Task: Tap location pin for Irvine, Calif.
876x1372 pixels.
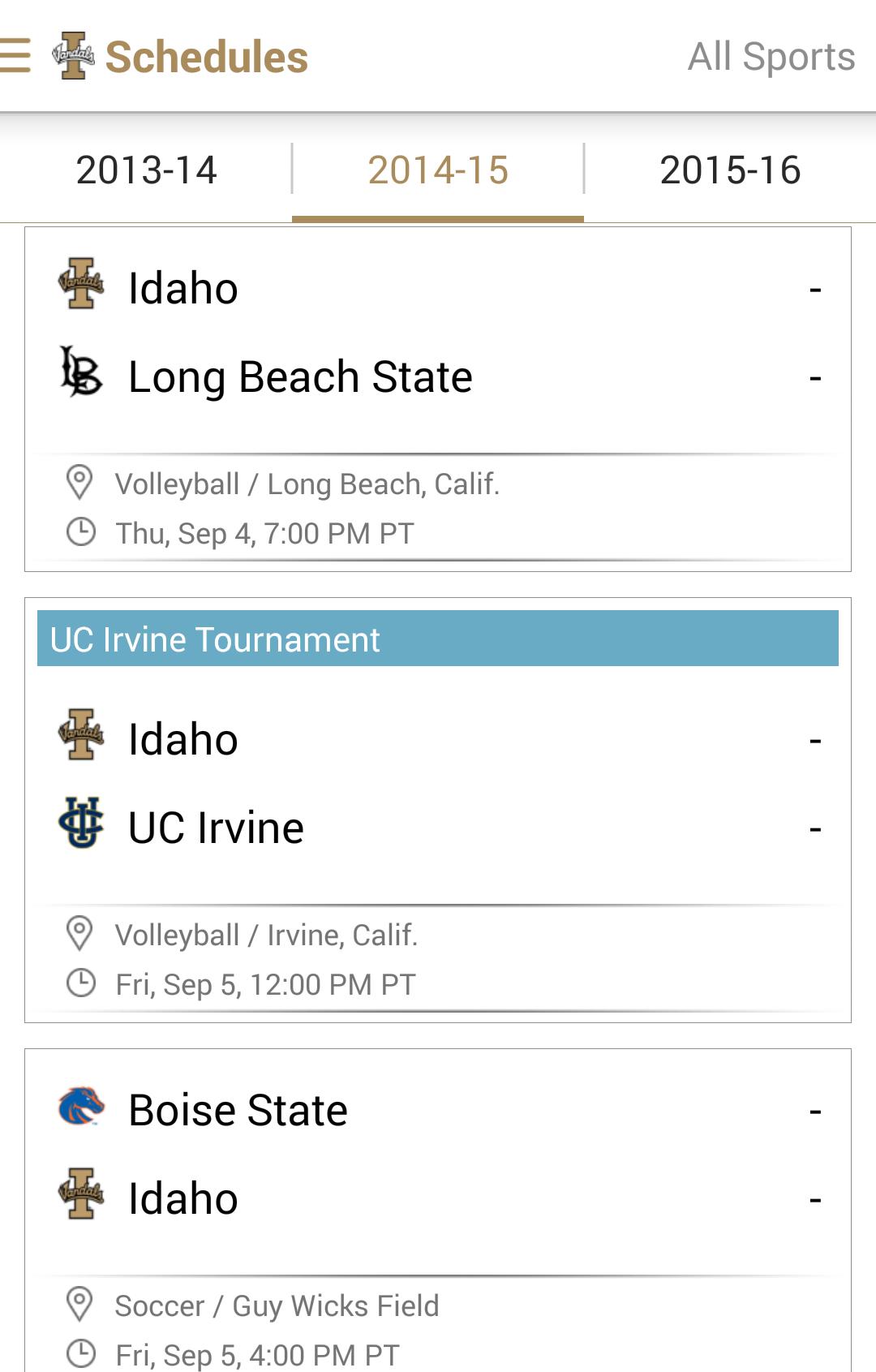Action: point(79,934)
